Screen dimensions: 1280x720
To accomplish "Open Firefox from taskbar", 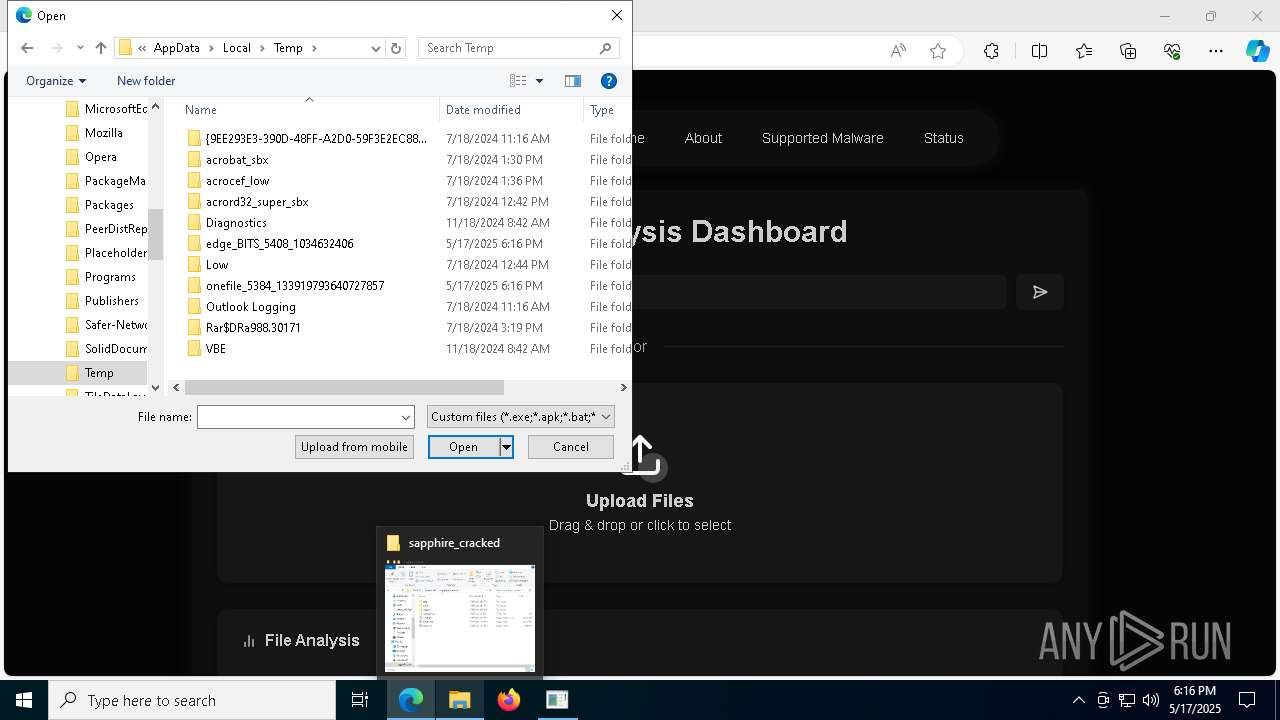I will pos(509,700).
